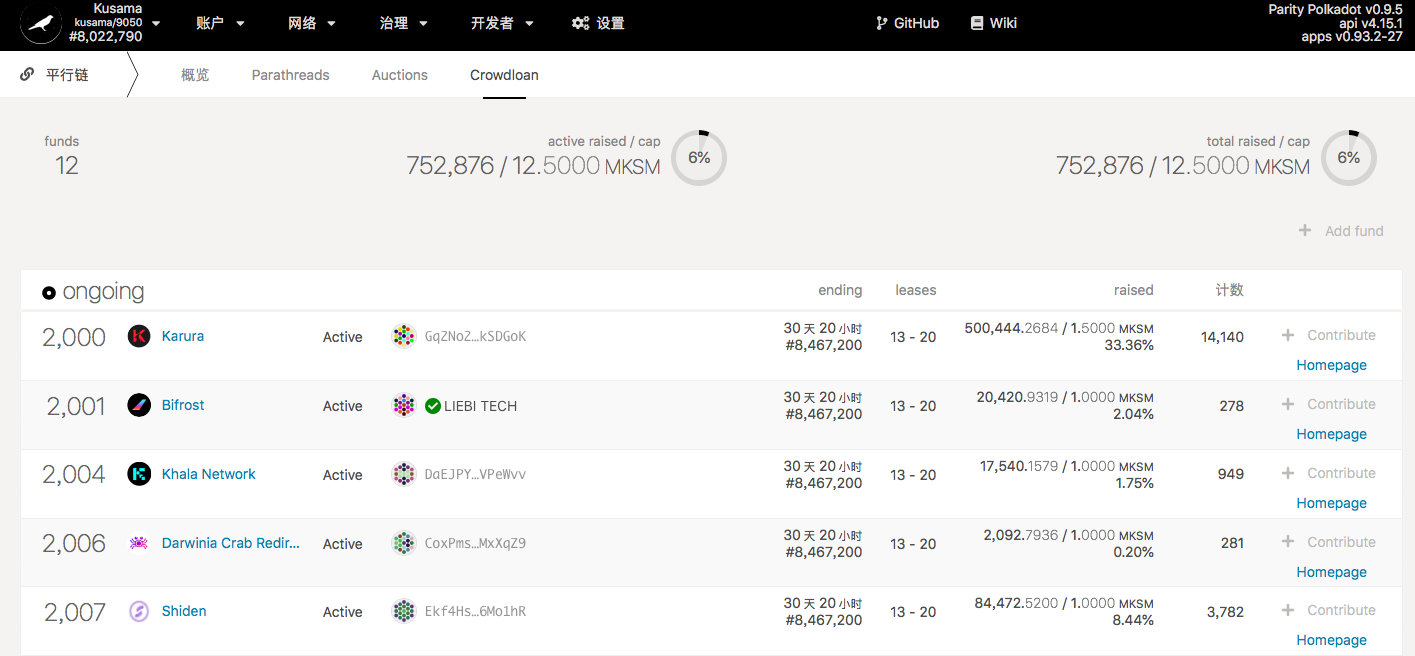
Task: Open the 开发者 dropdown menu
Action: pos(502,23)
